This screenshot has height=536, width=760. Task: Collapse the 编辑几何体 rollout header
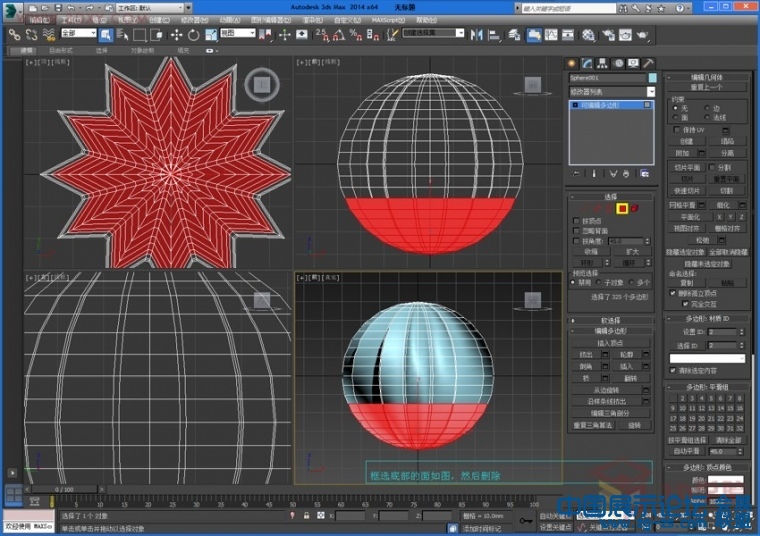coord(707,77)
